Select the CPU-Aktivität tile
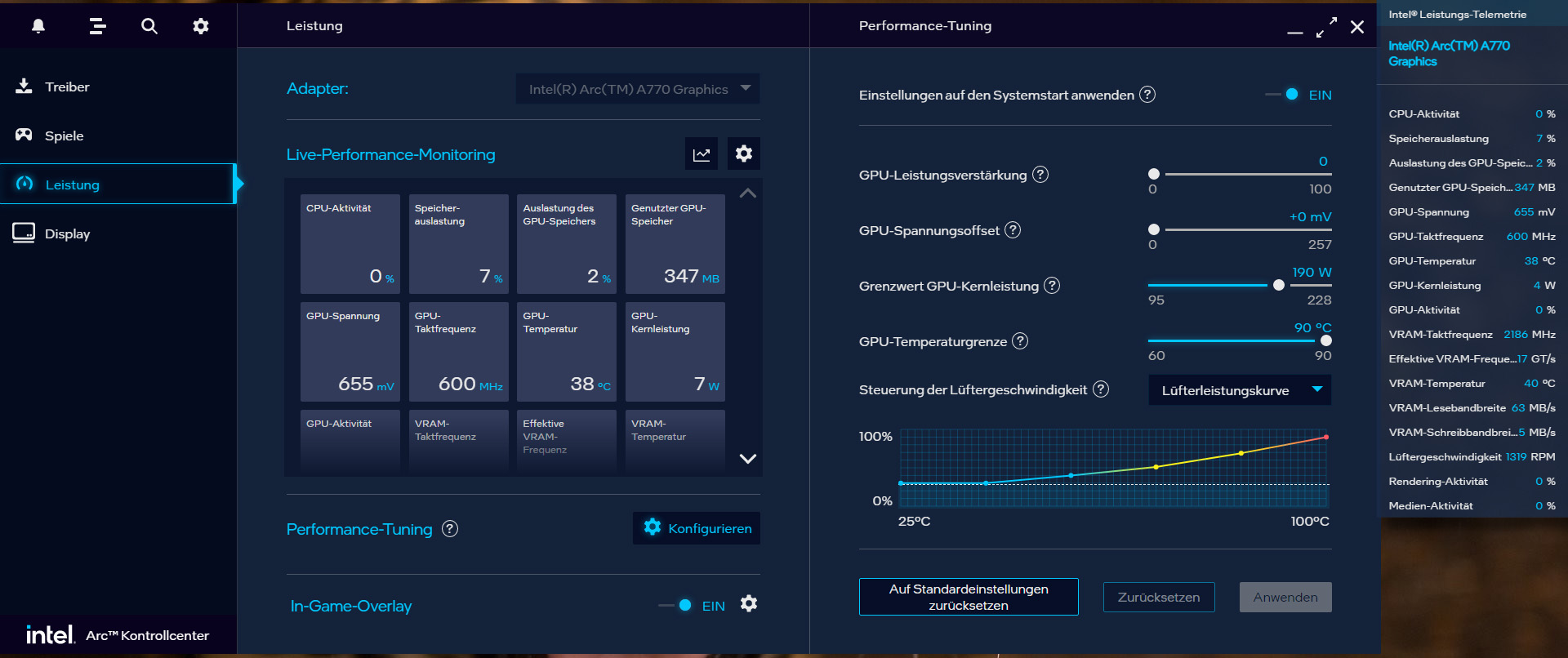 pos(350,244)
